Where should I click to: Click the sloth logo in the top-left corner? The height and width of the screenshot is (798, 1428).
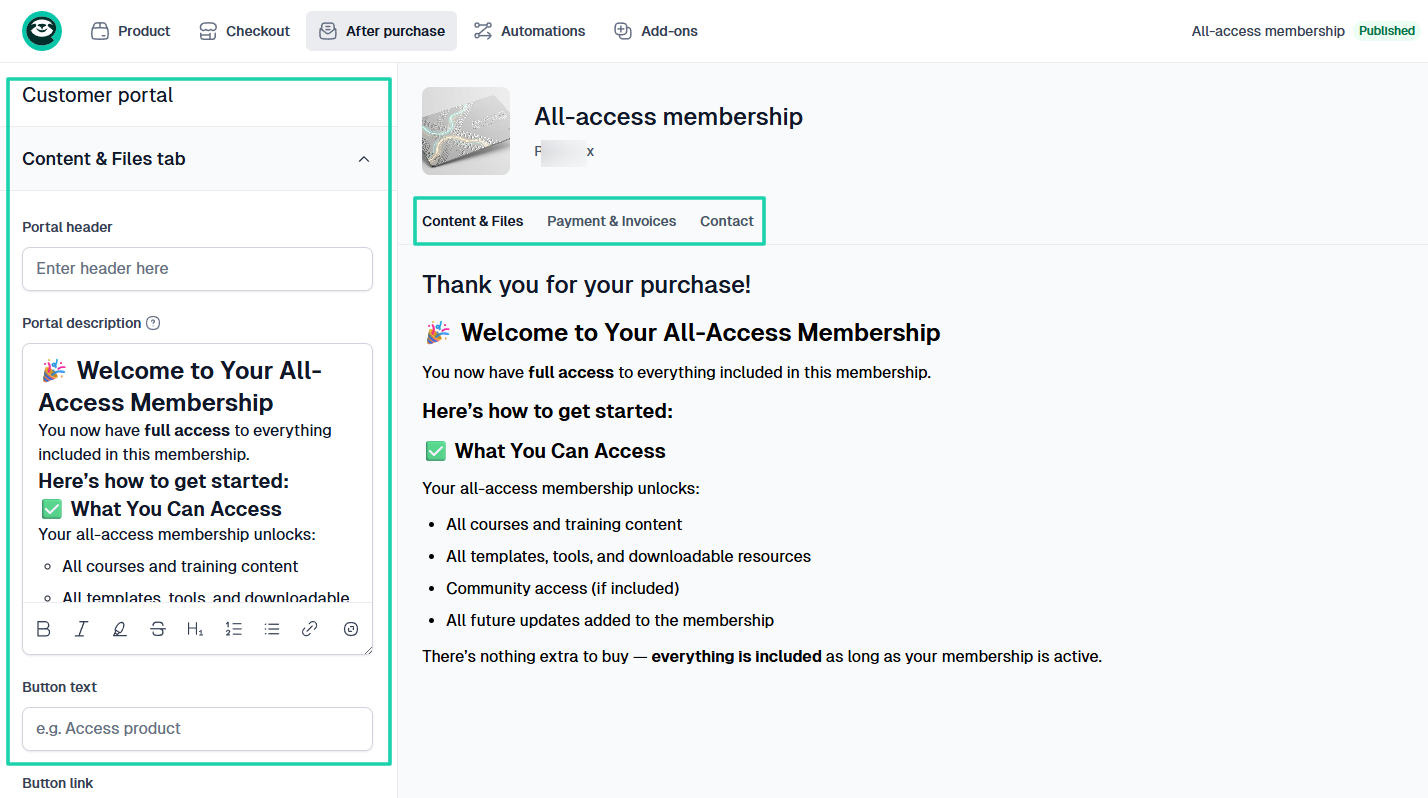point(42,31)
